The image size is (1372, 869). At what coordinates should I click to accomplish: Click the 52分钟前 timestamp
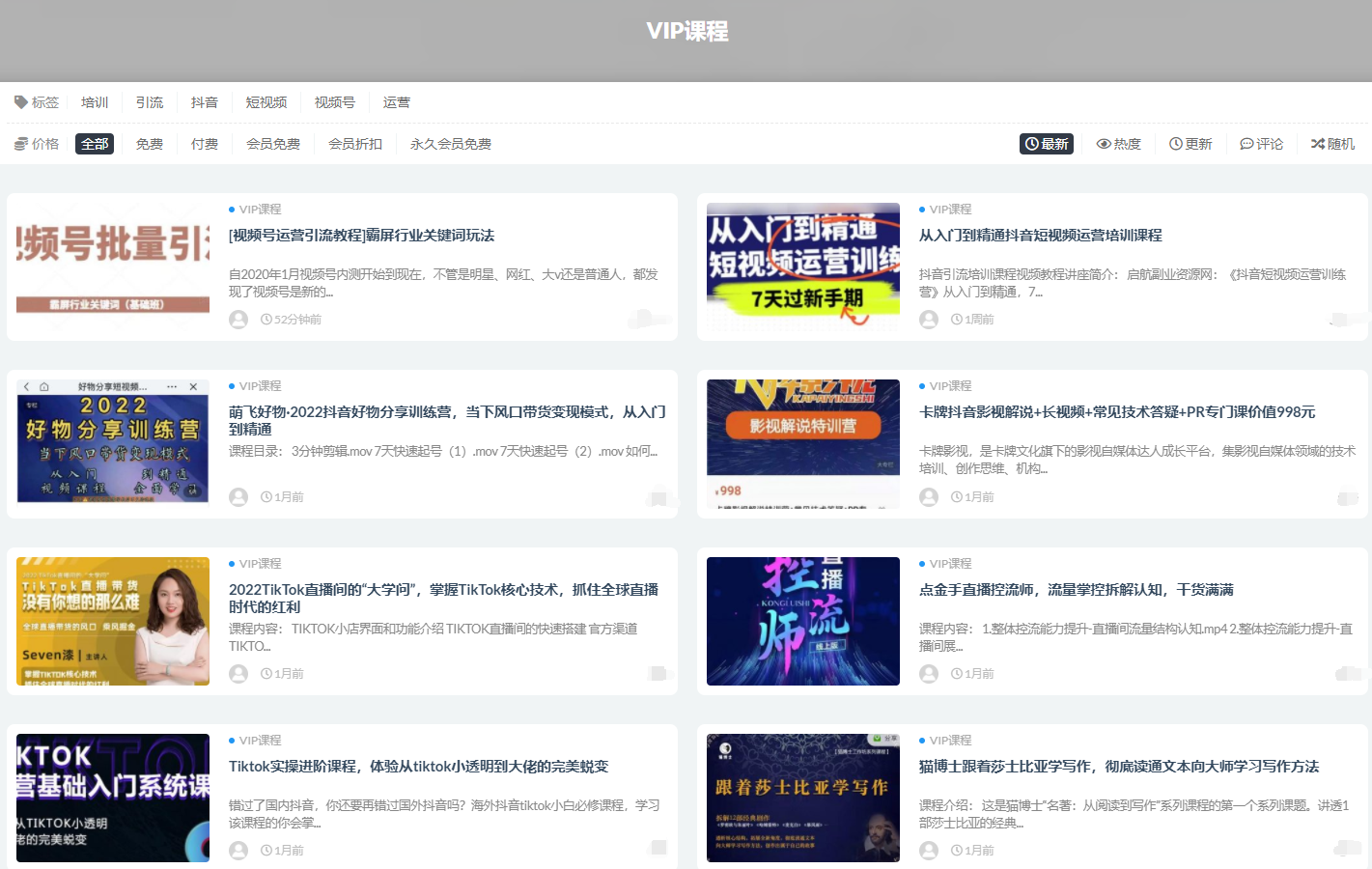click(291, 320)
